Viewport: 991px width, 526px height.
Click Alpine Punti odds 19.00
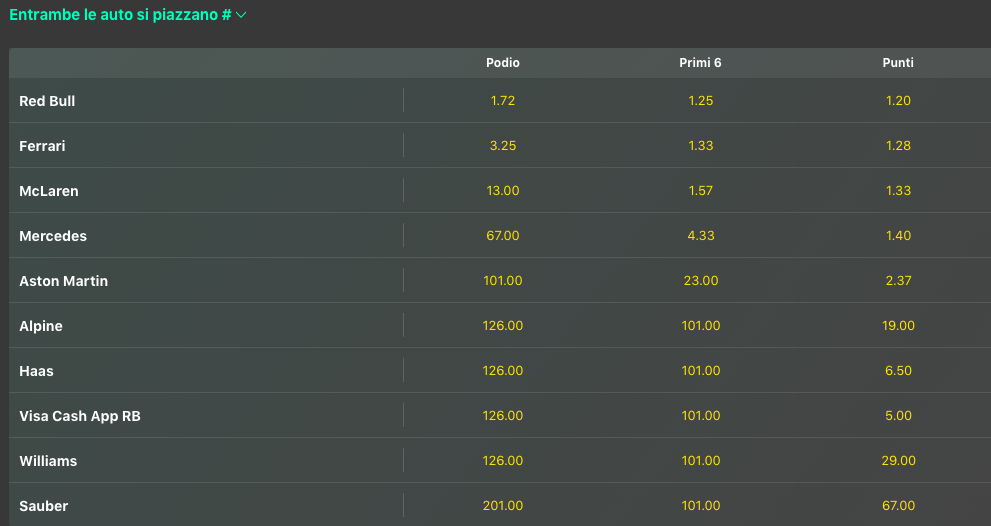pos(898,326)
